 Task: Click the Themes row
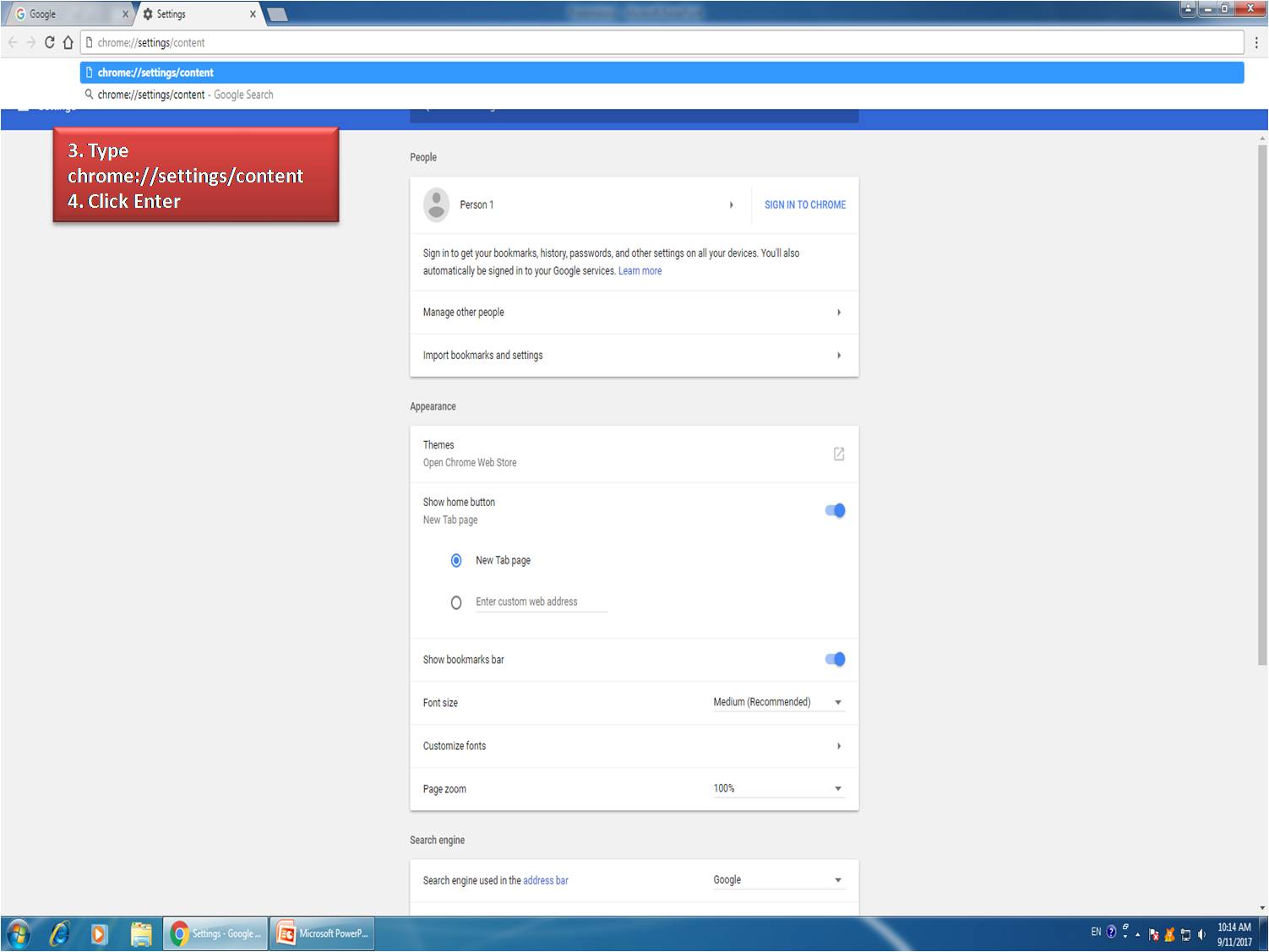(x=634, y=454)
